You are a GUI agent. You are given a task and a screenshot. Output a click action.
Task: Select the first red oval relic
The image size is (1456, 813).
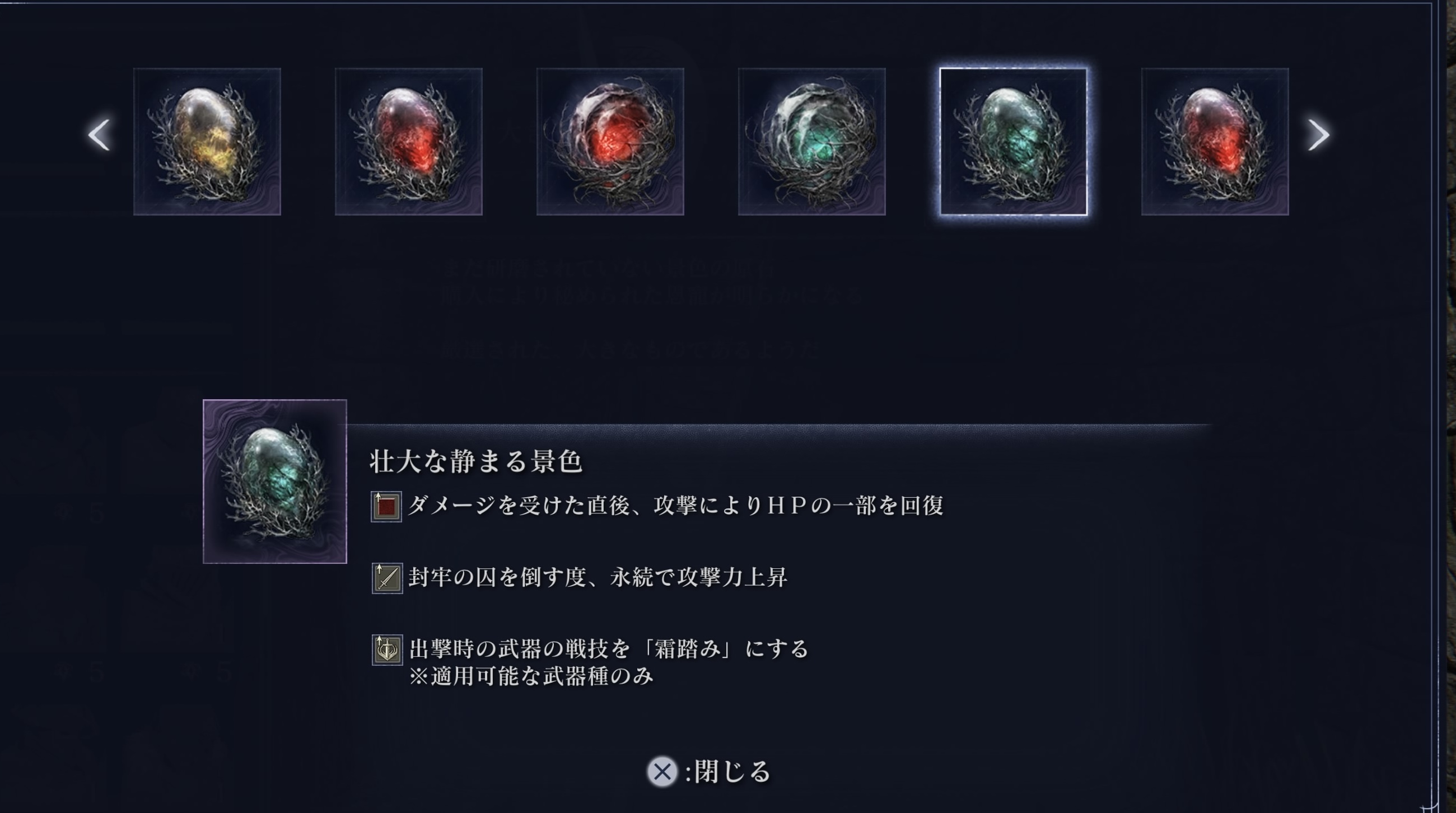pos(409,142)
